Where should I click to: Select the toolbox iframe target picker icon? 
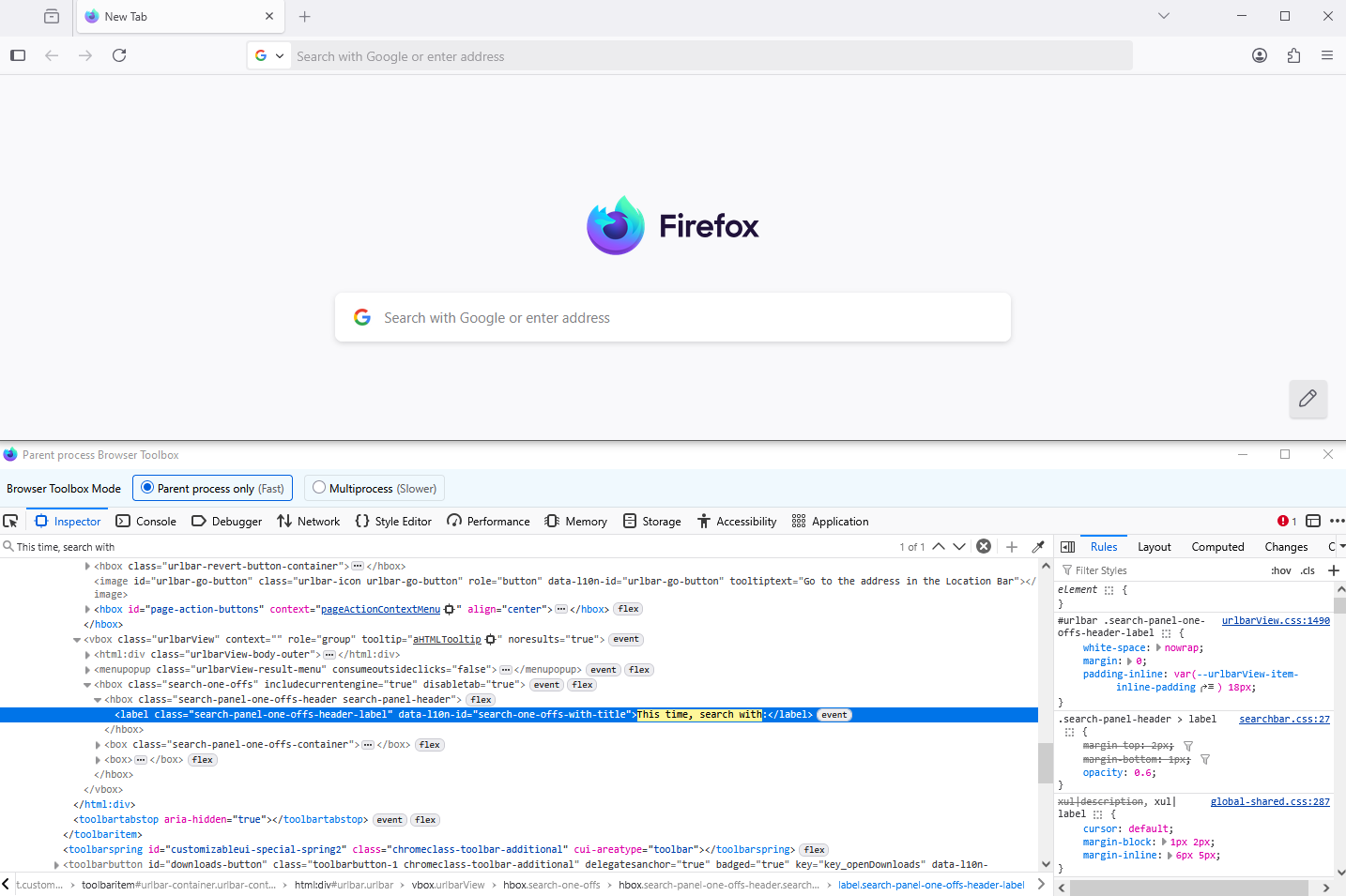point(1313,521)
